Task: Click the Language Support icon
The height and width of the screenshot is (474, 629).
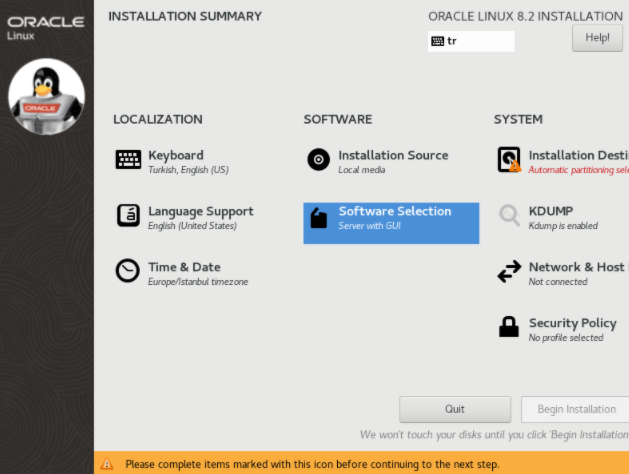Action: [x=128, y=215]
